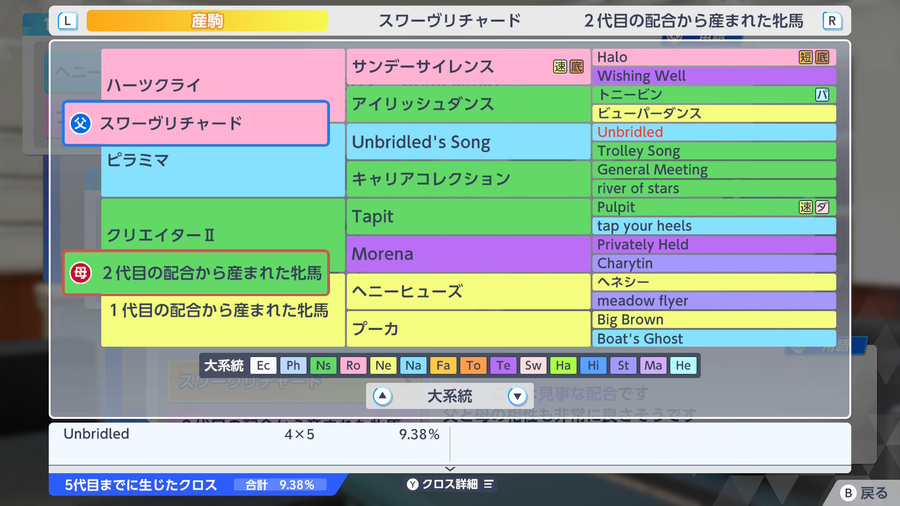Select キャリアコレクション pedigree cell
The image size is (900, 506).
(468, 179)
